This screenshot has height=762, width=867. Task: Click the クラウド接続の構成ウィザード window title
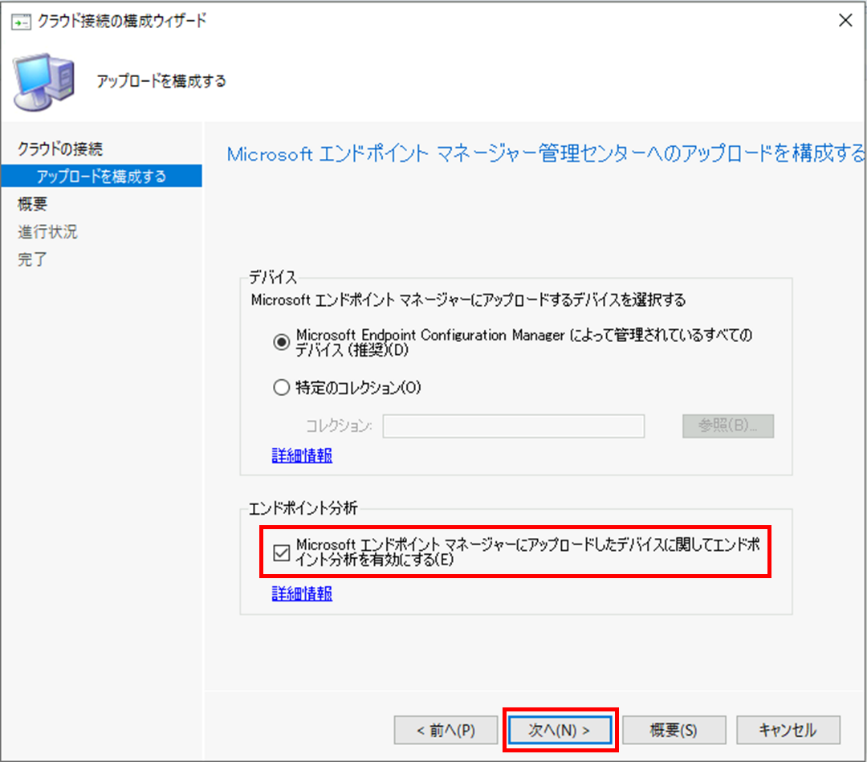(122, 21)
